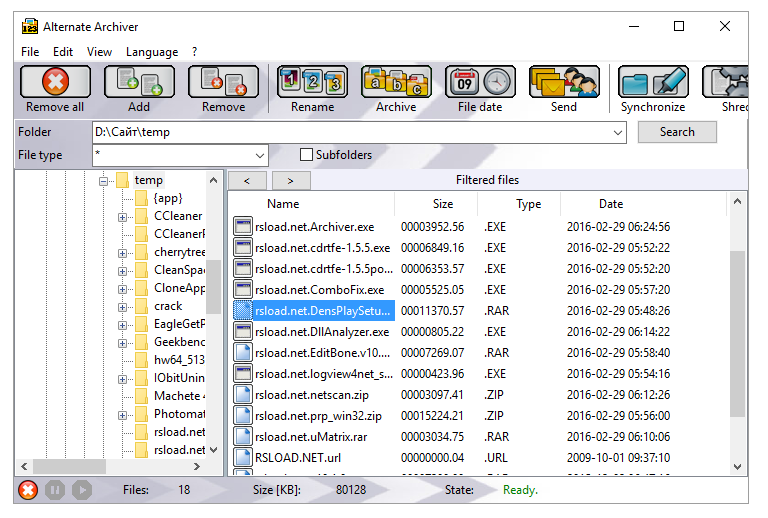Click the file list vertical scrollbar thumb
Image resolution: width=768 pixels, height=518 pixels.
click(x=737, y=333)
